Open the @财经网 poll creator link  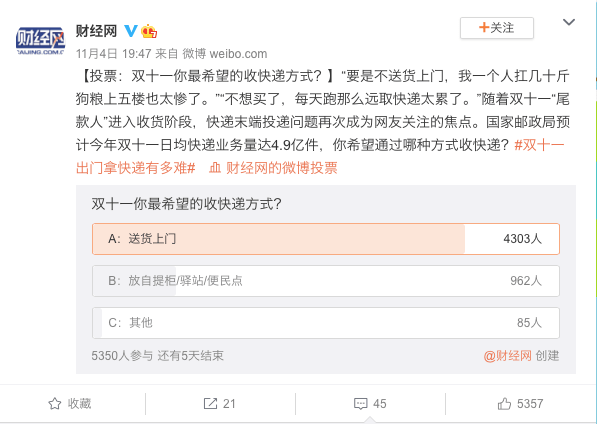point(507,356)
